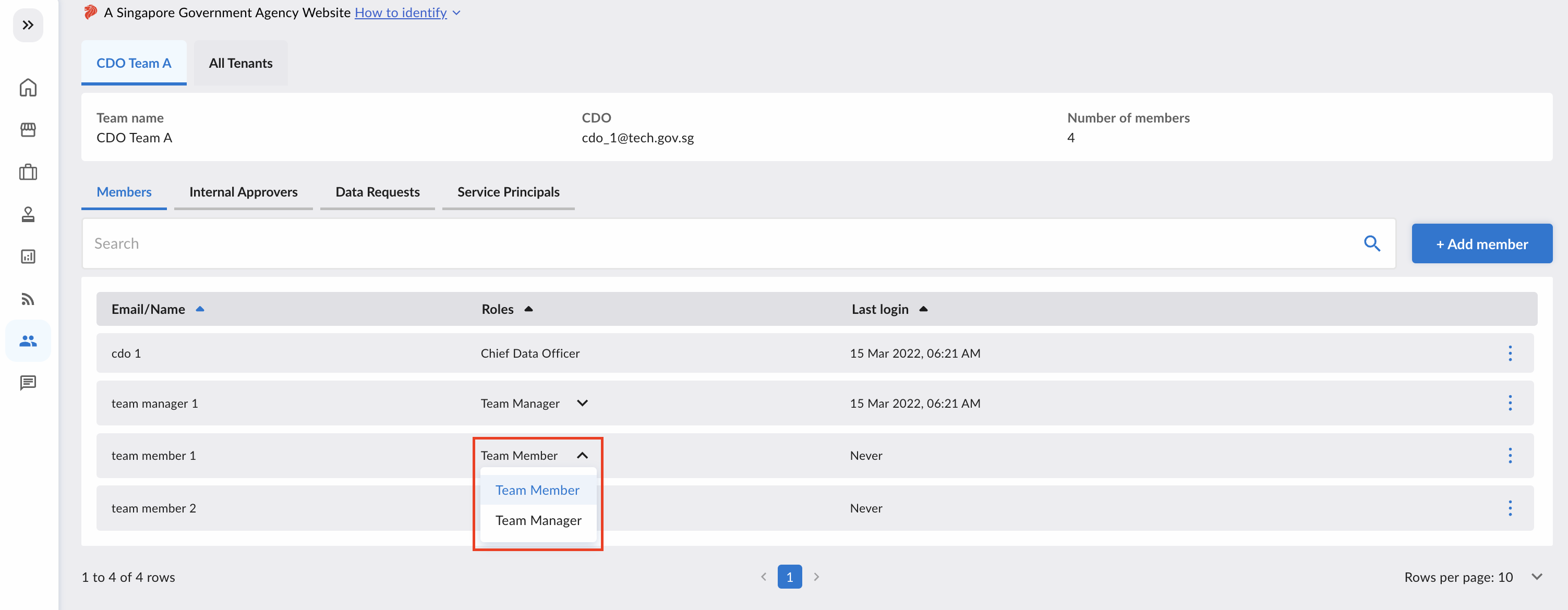
Task: Click the Last login column header
Action: tap(880, 309)
